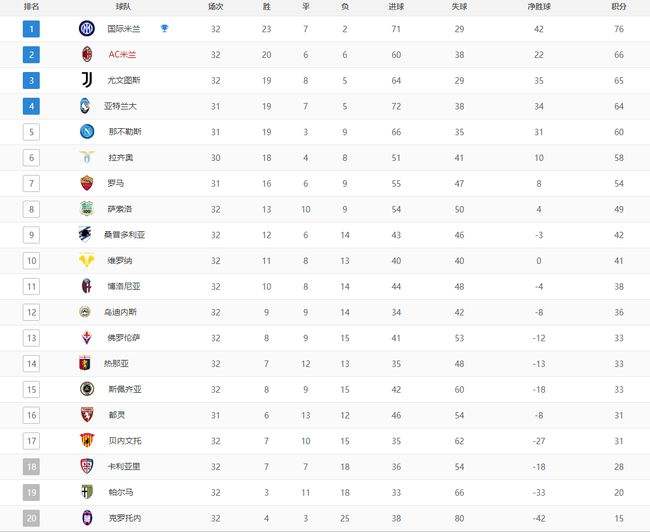
Task: Click the 积分 column header
Action: tap(618, 7)
